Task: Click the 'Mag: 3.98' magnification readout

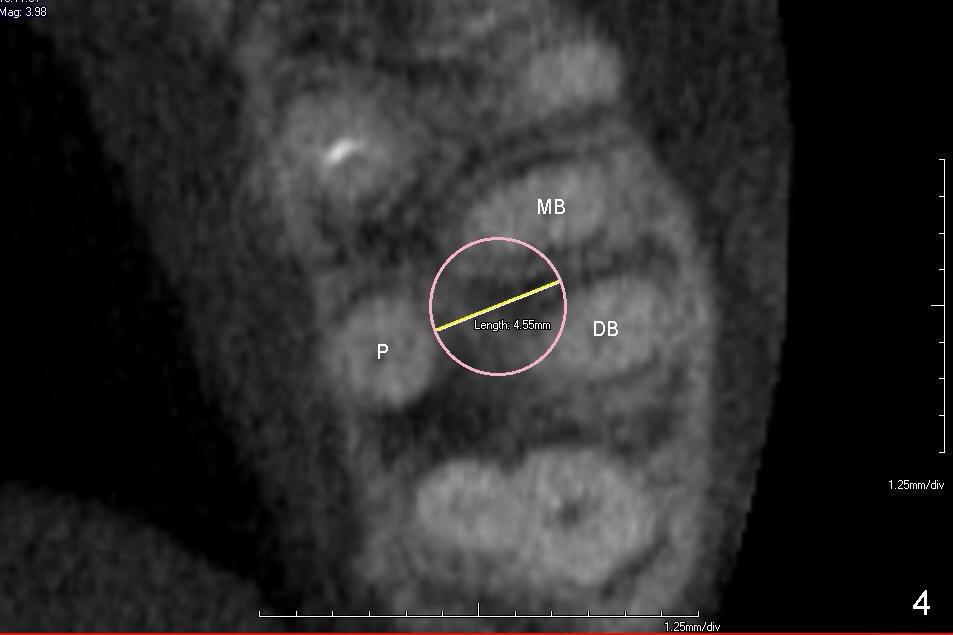Action: (23, 12)
